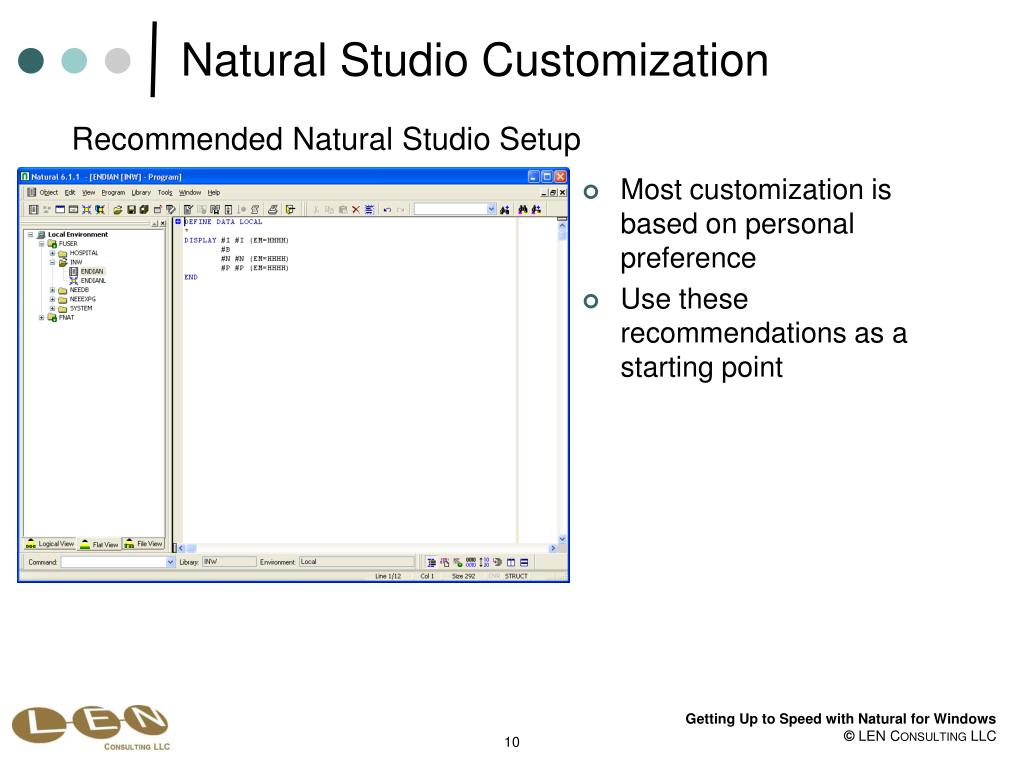Image resolution: width=1024 pixels, height=768 pixels.
Task: Open the Window menu
Action: pos(190,193)
